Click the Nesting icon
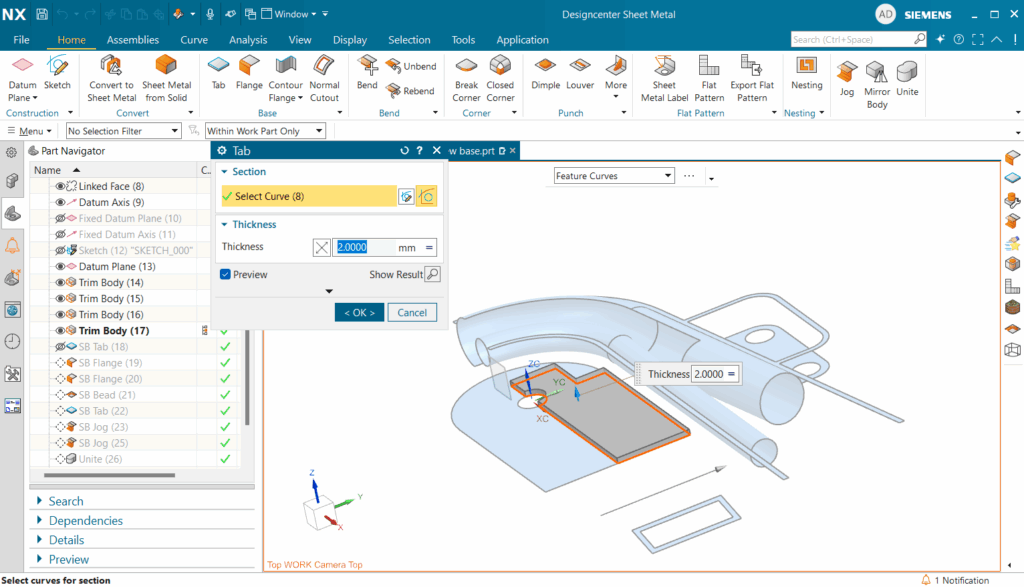 coord(806,73)
